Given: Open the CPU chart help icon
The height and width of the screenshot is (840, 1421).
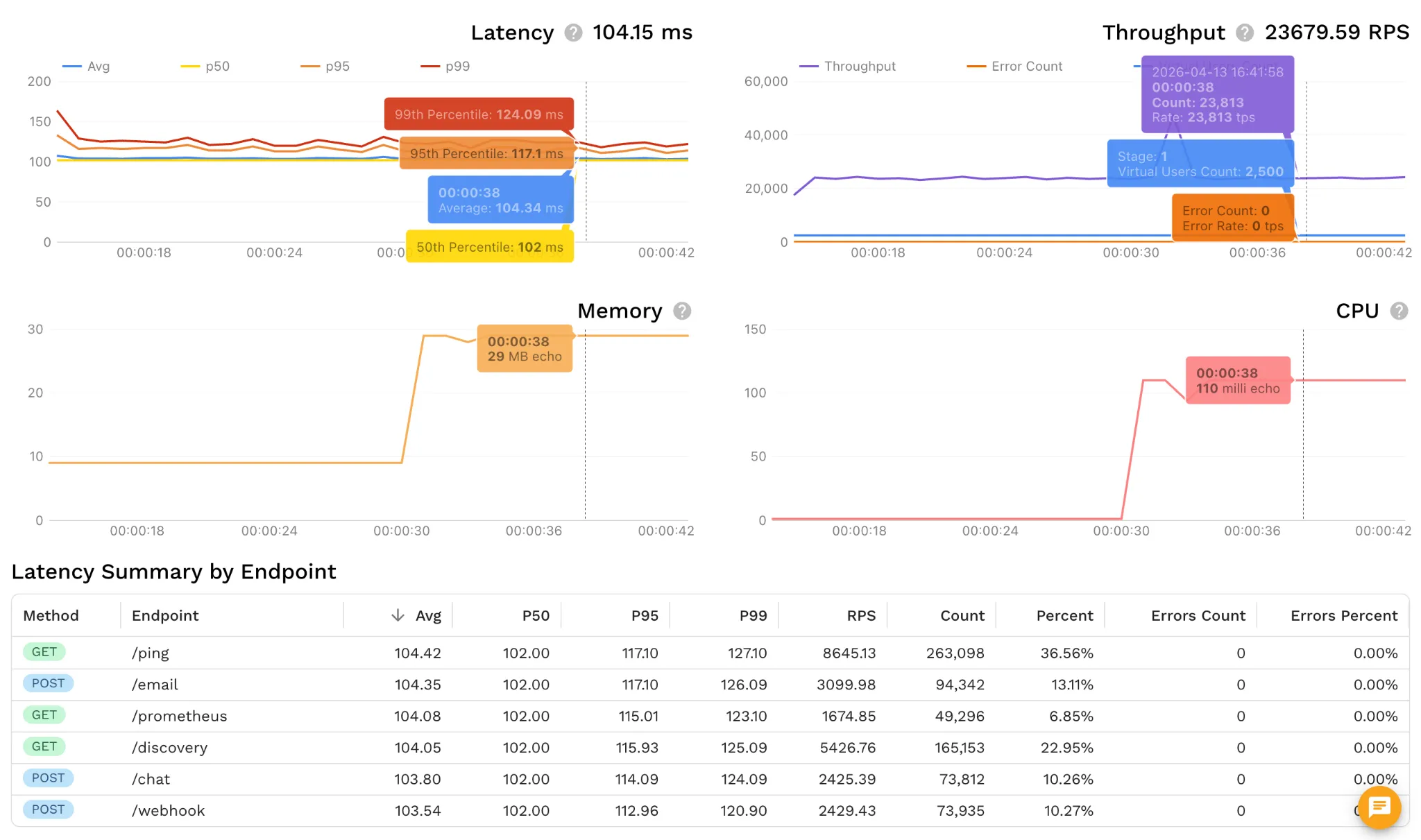Looking at the screenshot, I should coord(1399,311).
